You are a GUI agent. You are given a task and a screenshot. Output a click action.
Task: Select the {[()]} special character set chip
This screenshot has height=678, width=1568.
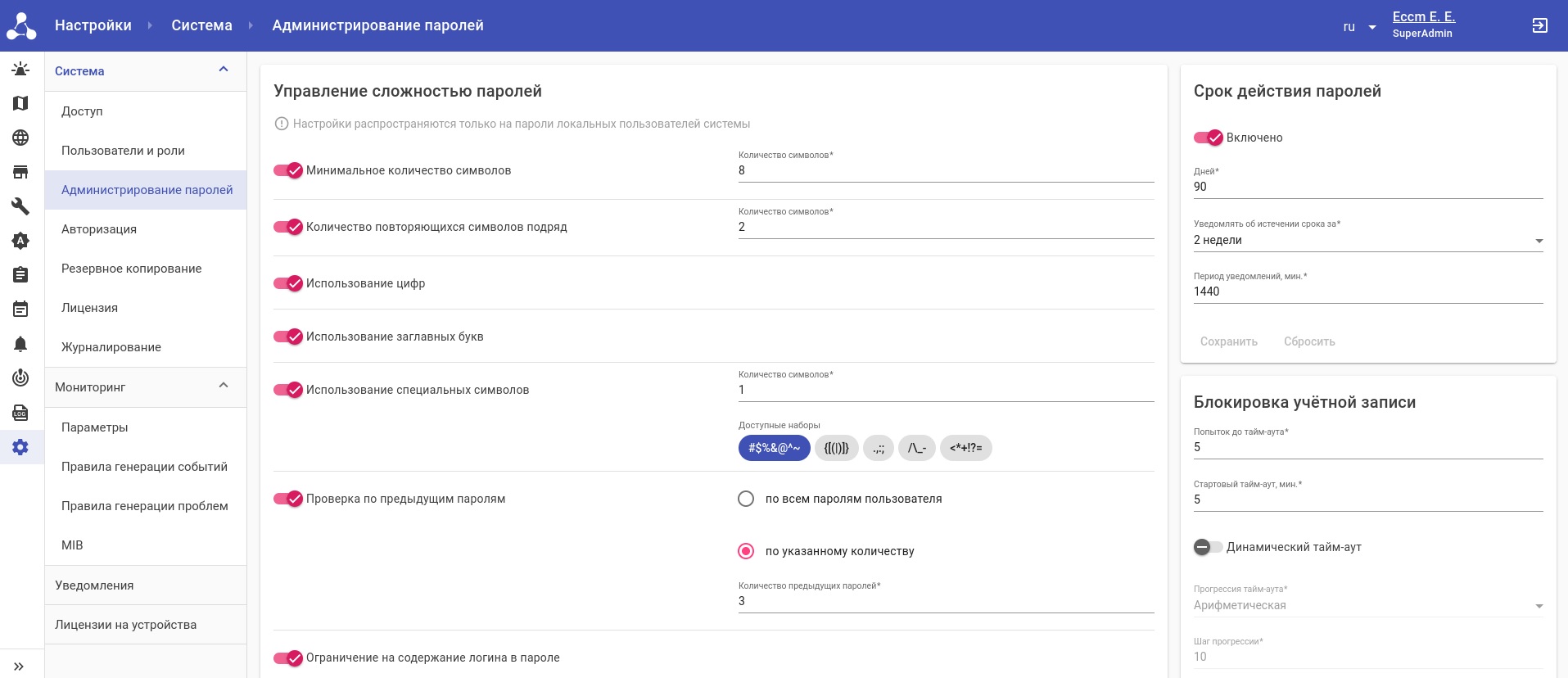coord(836,448)
